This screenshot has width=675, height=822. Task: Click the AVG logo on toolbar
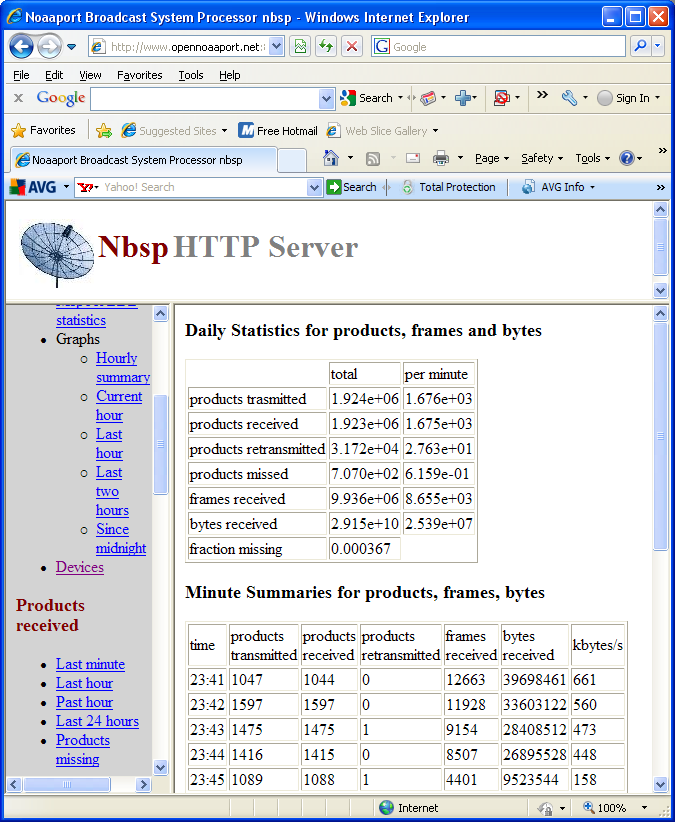(33, 187)
